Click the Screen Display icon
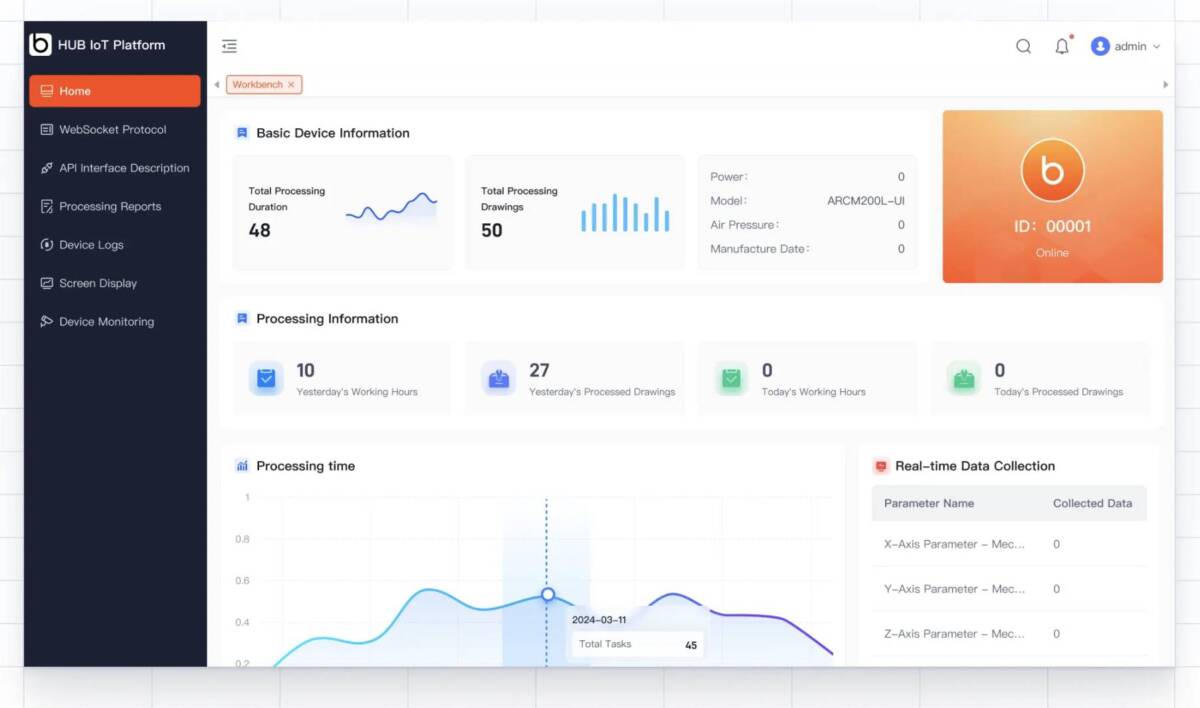1200x708 pixels. click(x=46, y=283)
